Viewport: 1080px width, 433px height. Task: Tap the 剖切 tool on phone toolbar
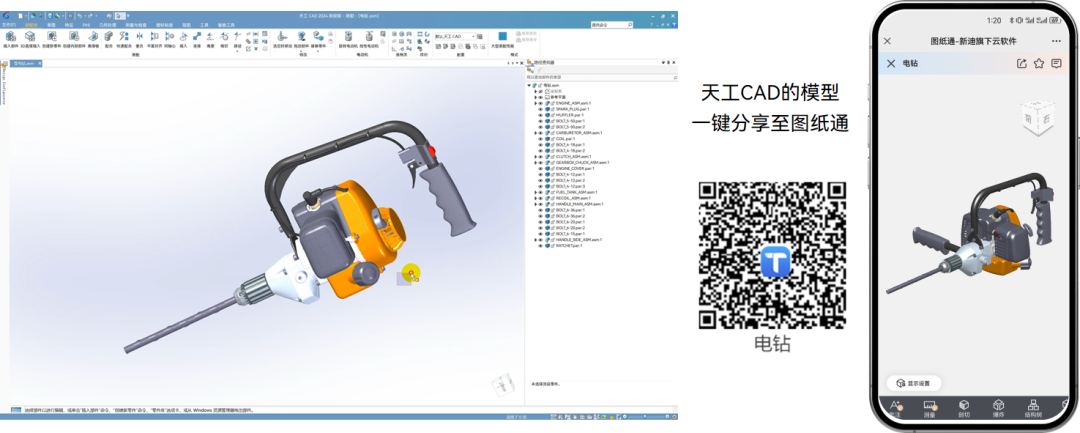964,409
